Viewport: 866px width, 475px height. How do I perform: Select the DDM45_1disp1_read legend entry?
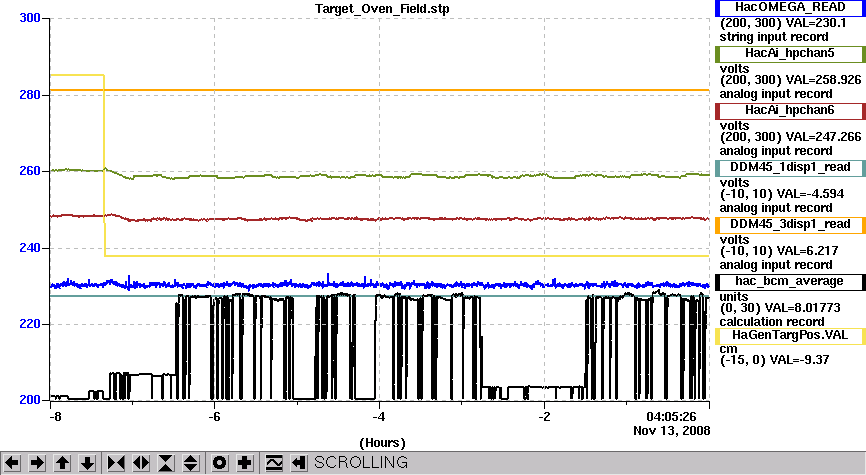point(790,167)
